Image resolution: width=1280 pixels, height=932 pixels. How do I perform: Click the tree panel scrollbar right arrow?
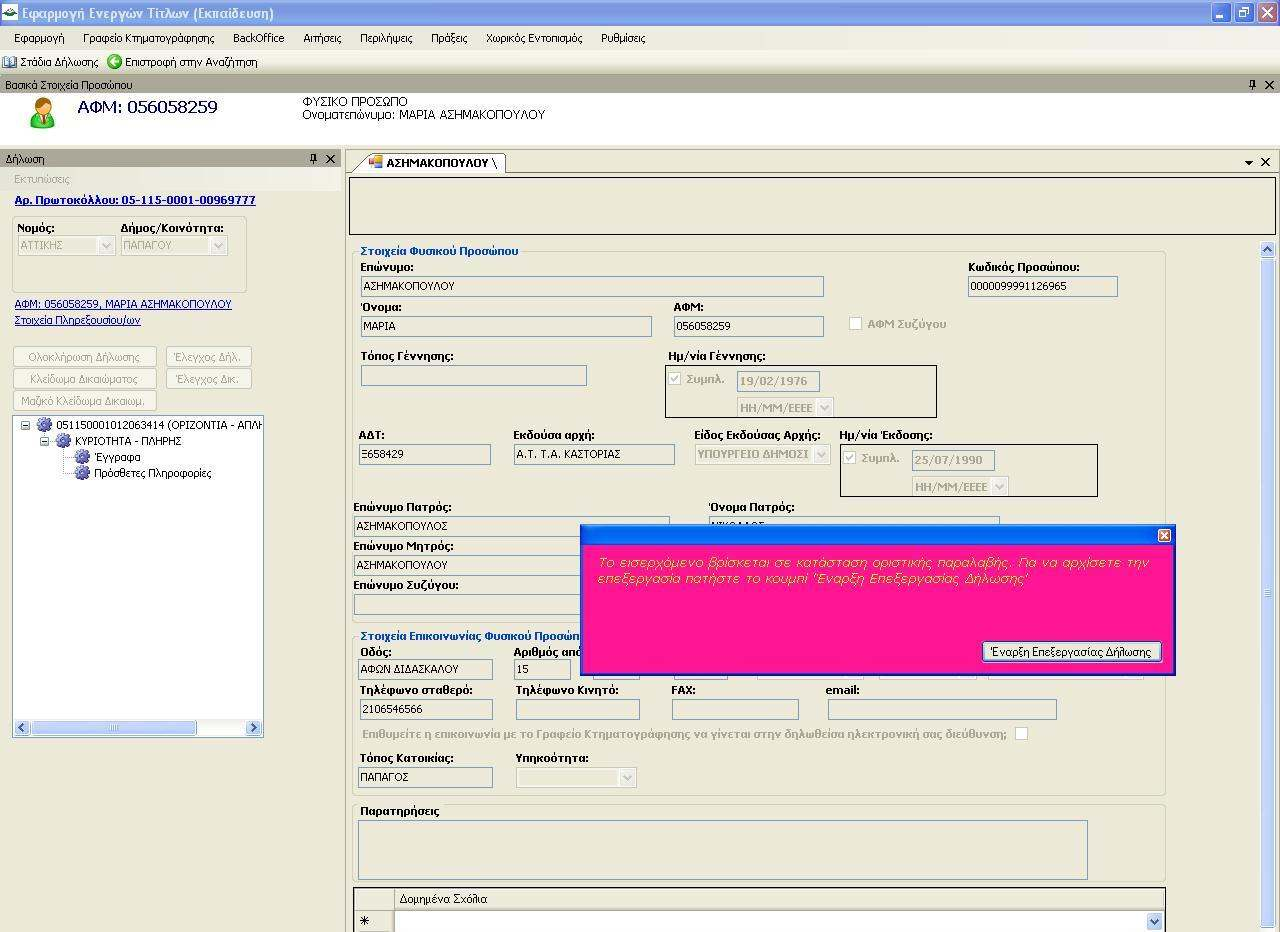click(x=254, y=728)
